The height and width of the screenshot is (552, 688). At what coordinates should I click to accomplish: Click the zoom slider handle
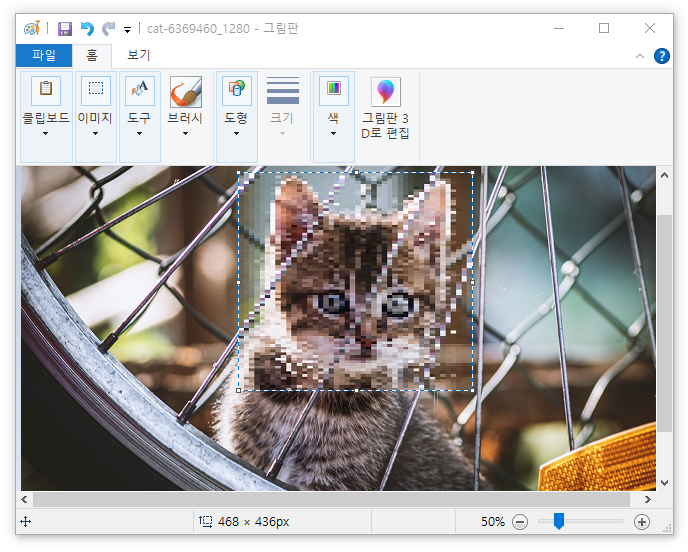(559, 521)
